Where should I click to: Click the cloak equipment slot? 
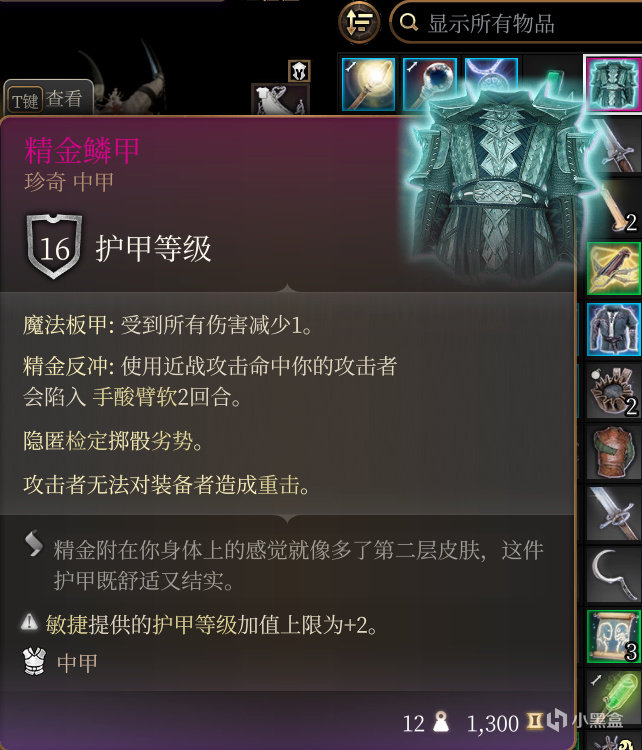(280, 99)
